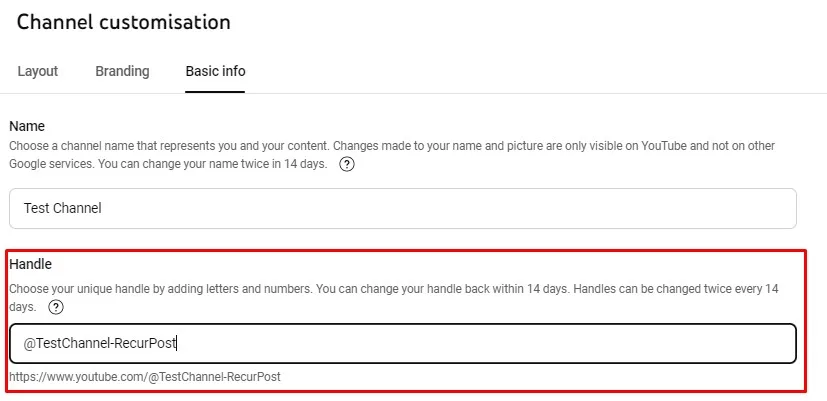The height and width of the screenshot is (401, 827).
Task: Place cursor on the Test Channel text
Action: coord(63,208)
